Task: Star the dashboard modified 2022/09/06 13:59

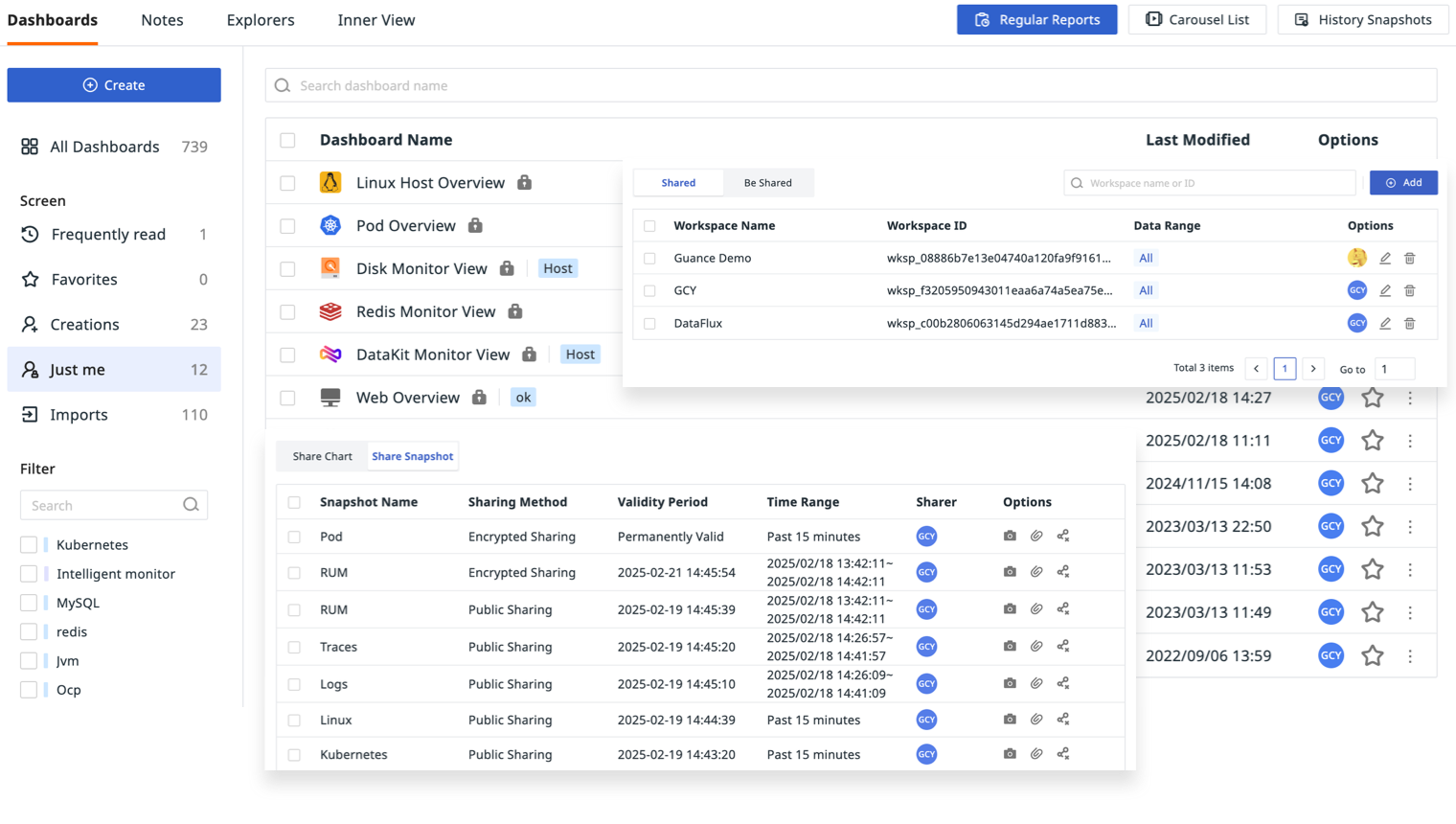Action: click(x=1373, y=655)
